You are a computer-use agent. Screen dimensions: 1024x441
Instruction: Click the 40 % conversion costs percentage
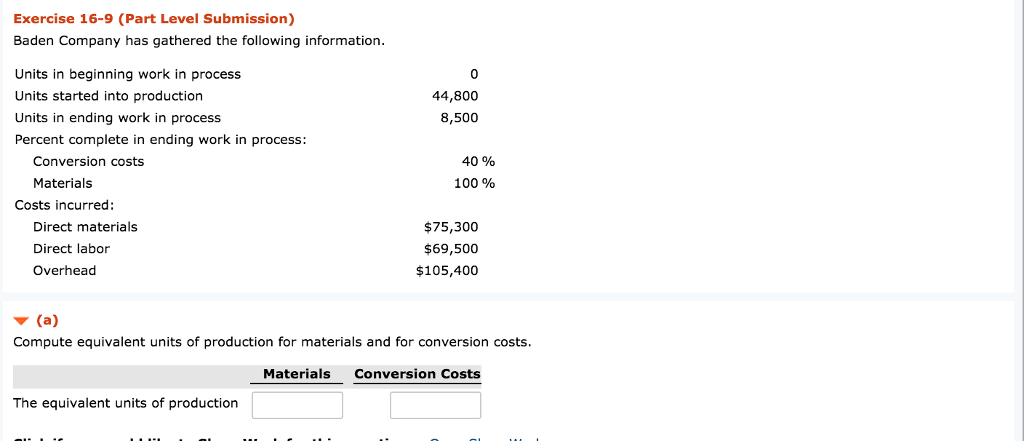point(478,162)
